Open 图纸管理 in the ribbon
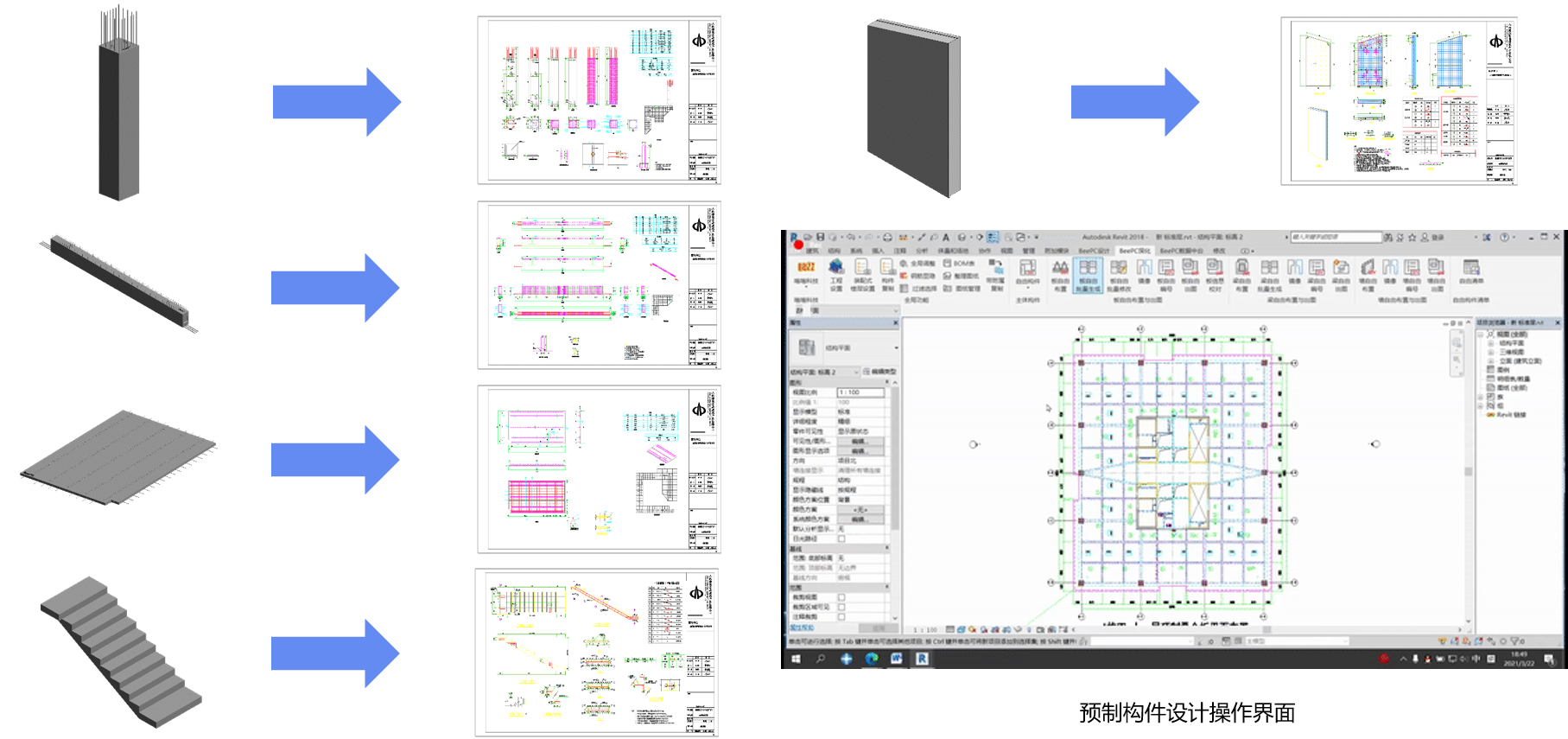The image size is (1568, 739). point(962,288)
